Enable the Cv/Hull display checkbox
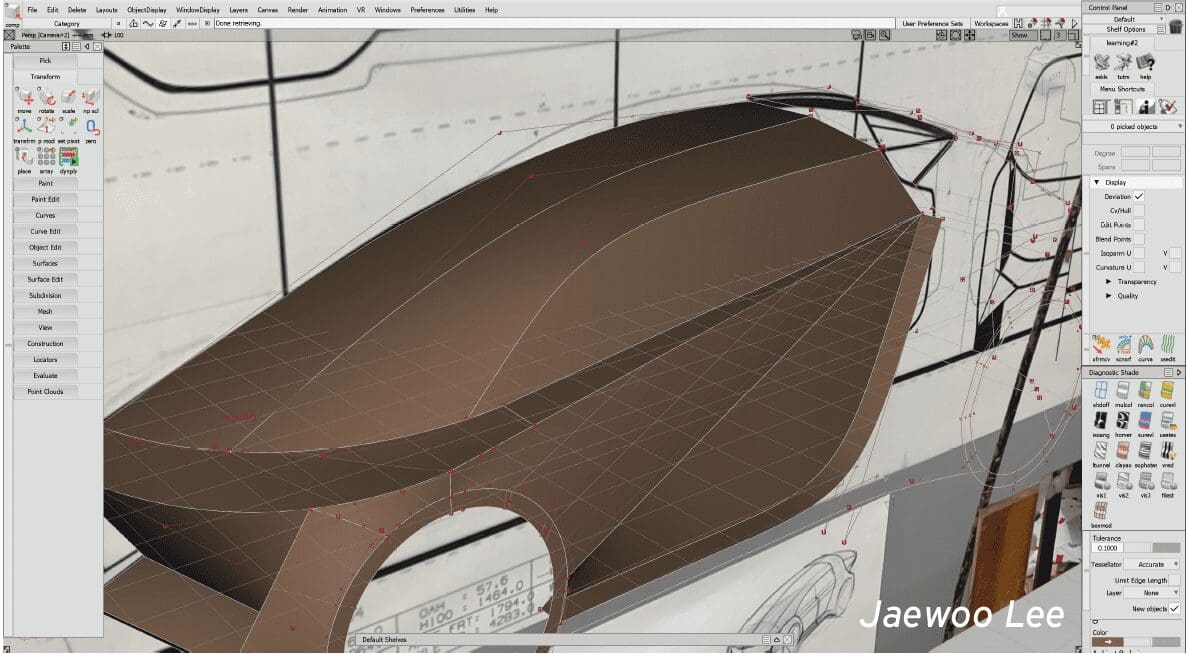1188x654 pixels. pos(1139,211)
